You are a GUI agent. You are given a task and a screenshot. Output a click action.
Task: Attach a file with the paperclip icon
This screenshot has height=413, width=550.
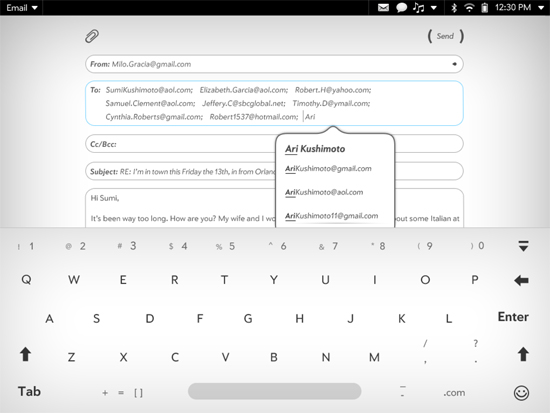click(x=92, y=36)
